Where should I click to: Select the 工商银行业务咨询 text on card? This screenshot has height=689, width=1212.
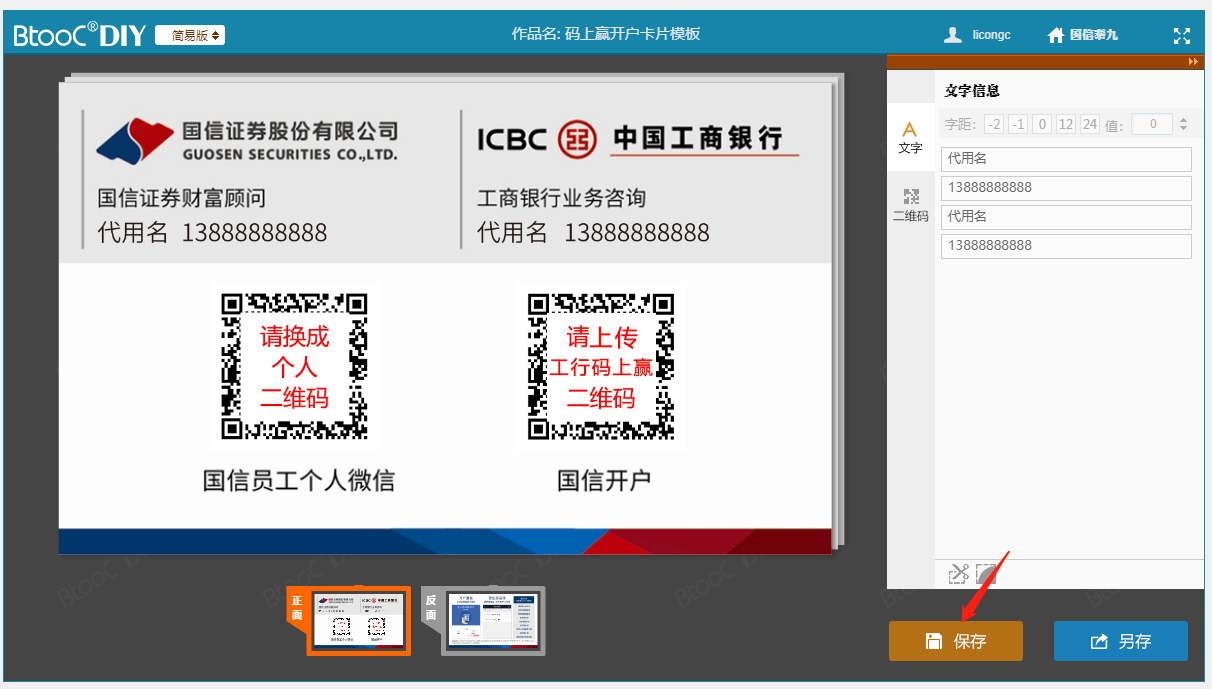coord(562,198)
